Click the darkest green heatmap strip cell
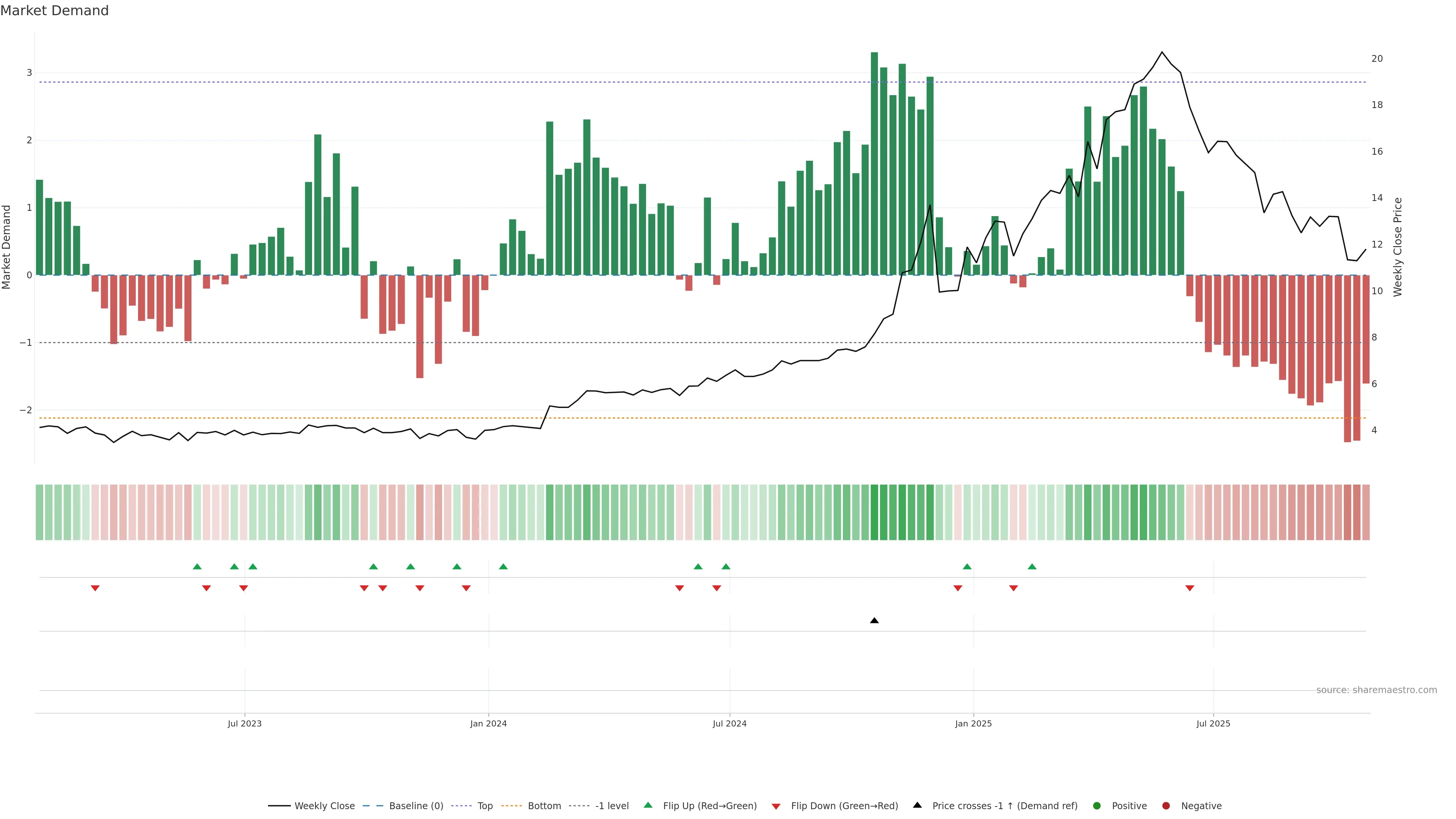Screen dimensions: 1456x819 coord(874,512)
